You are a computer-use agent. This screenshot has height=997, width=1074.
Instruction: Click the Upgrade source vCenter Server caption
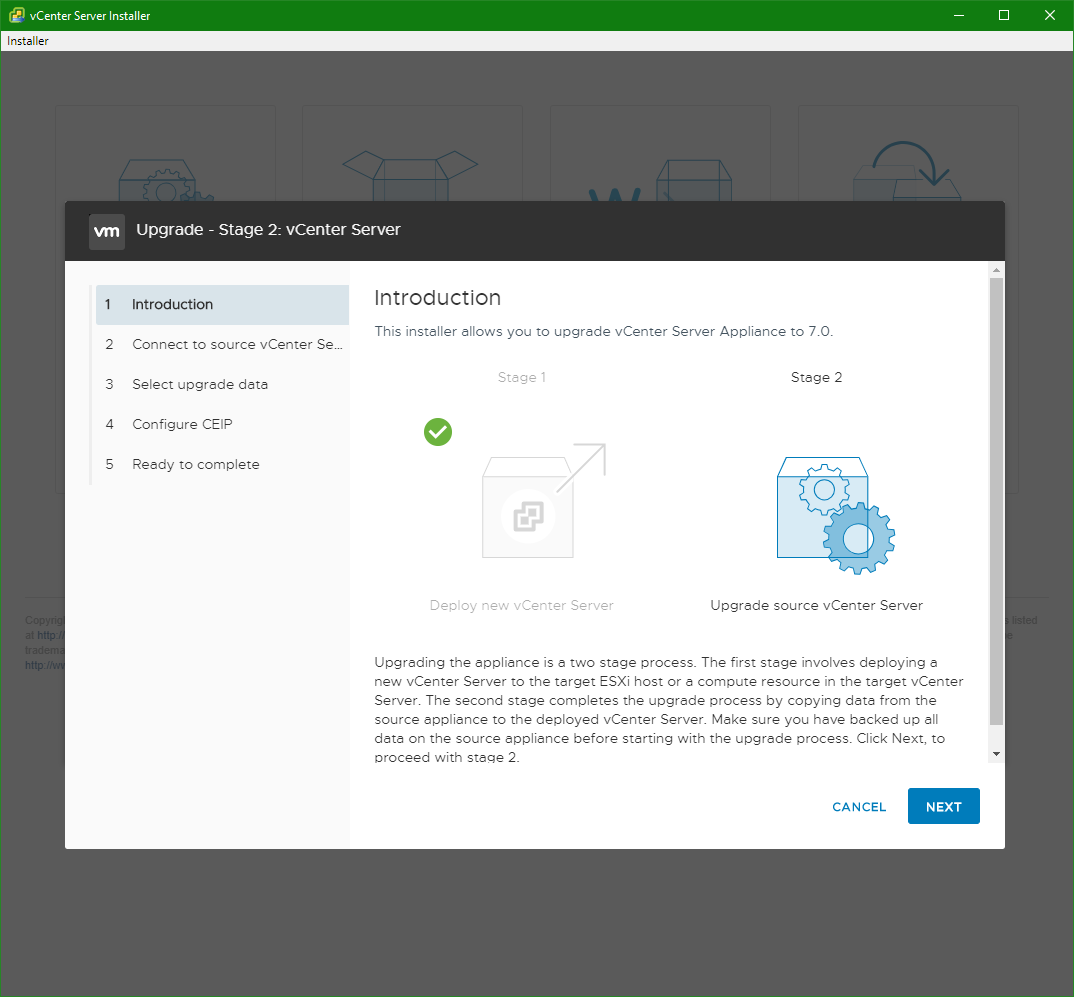(816, 605)
